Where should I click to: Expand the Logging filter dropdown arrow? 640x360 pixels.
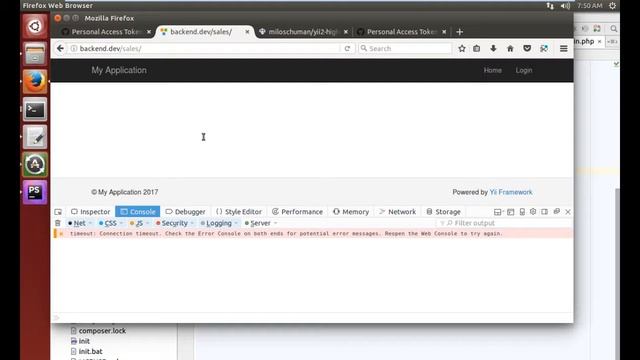(236, 223)
